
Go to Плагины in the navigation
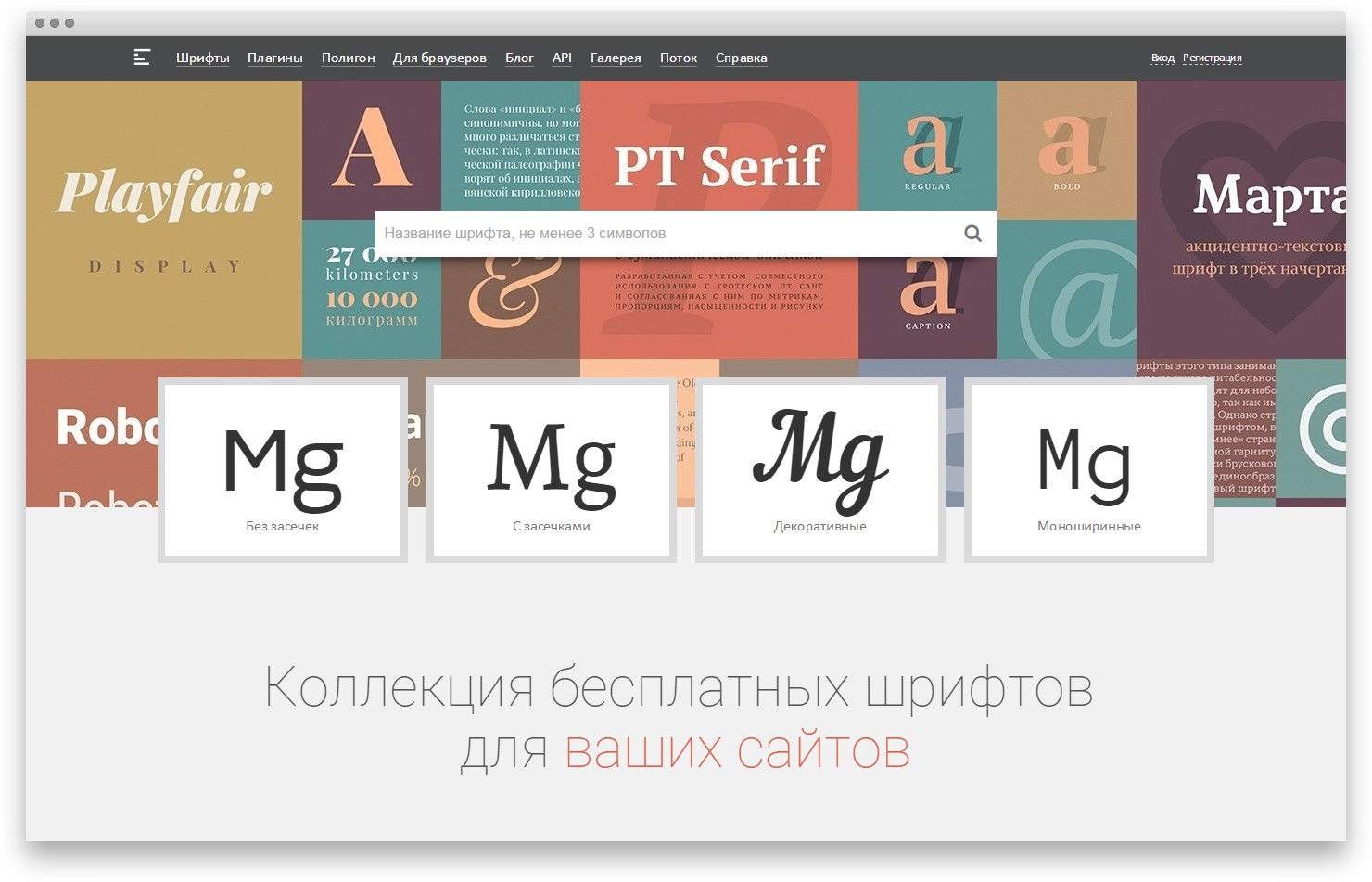[x=275, y=58]
